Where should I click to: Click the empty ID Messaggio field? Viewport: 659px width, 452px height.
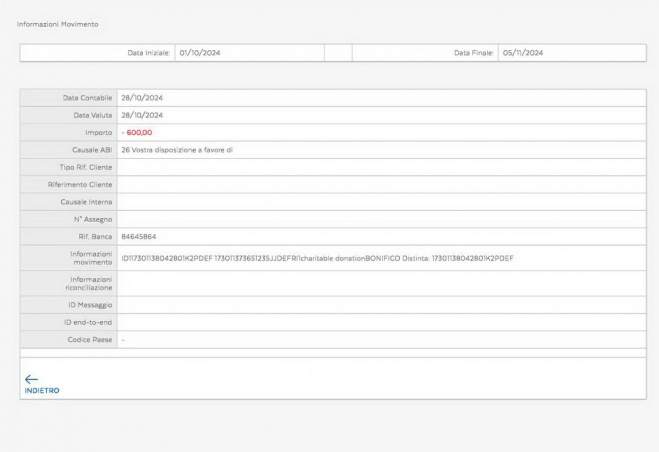[380, 304]
